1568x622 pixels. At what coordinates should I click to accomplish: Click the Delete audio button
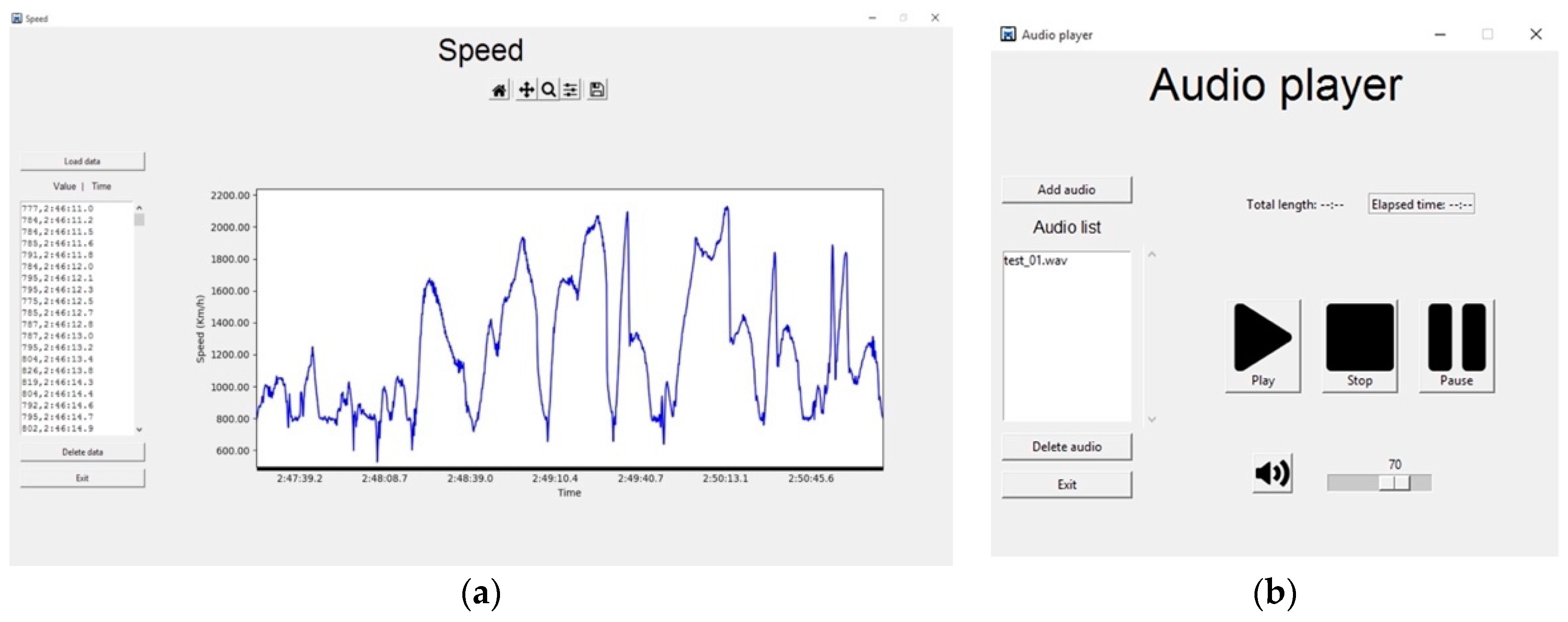(x=1066, y=447)
